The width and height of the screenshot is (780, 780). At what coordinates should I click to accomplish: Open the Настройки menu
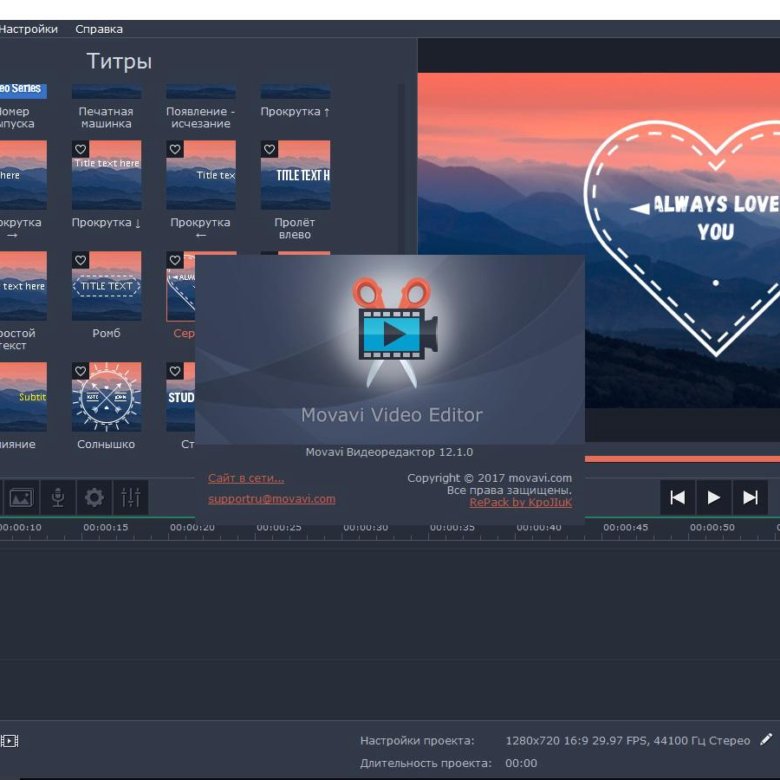pos(28,29)
